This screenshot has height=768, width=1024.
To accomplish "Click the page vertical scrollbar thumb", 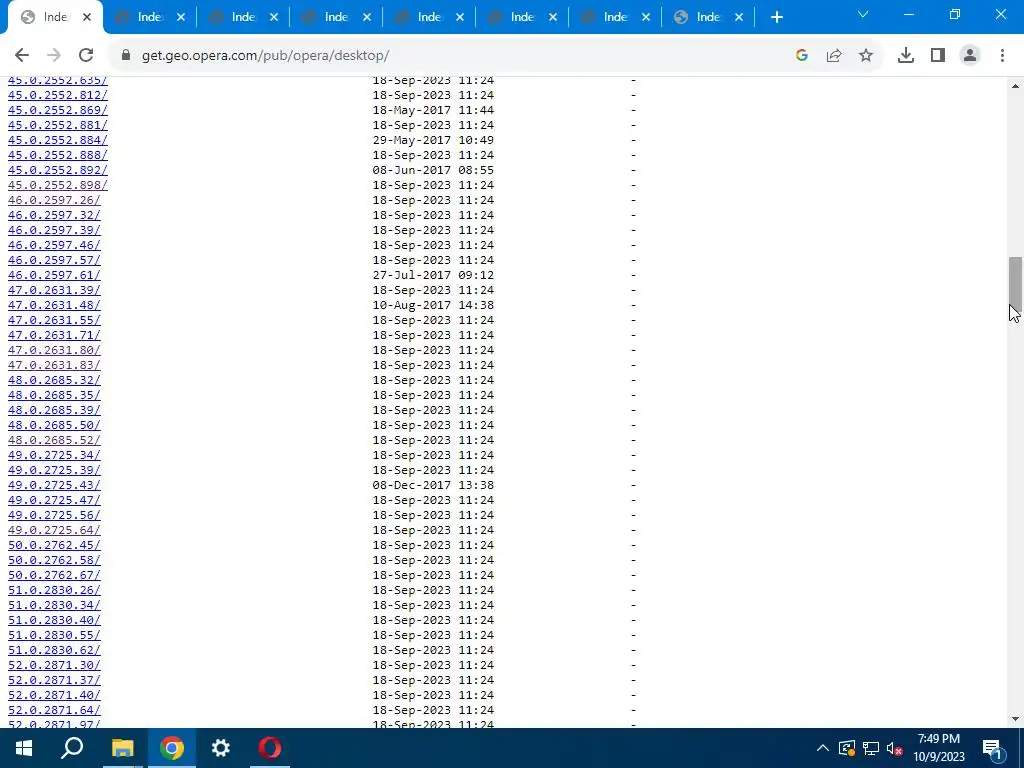I will pos(1015,286).
